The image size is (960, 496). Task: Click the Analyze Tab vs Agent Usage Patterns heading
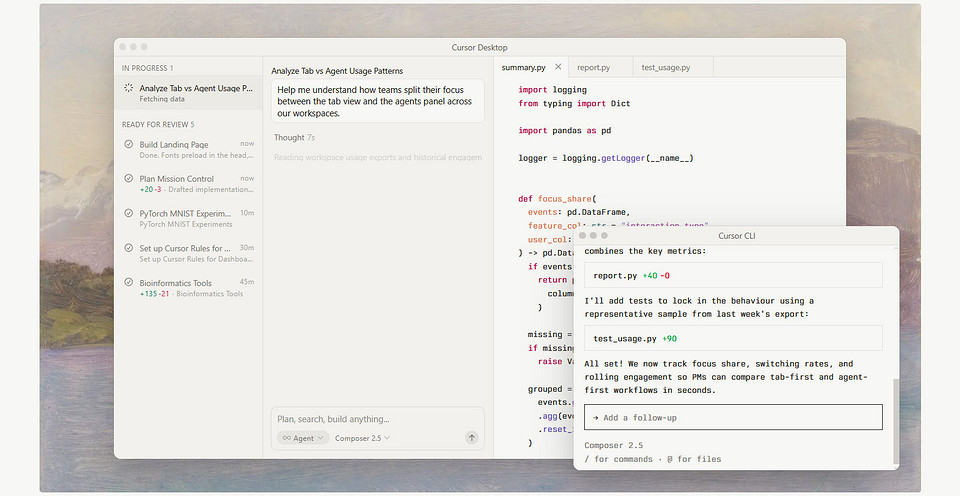(337, 71)
